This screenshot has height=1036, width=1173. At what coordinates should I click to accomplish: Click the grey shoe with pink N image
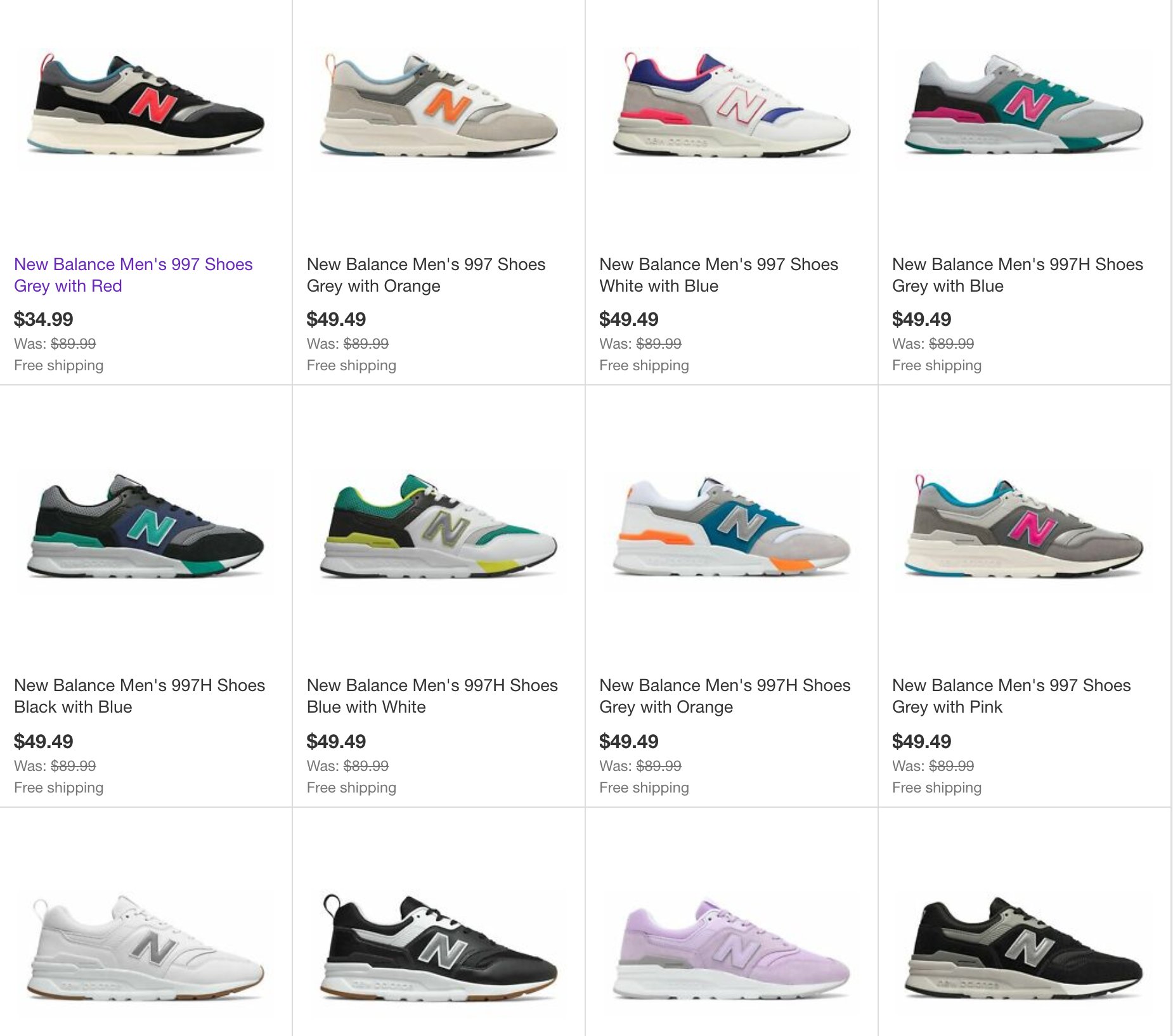click(x=1025, y=529)
